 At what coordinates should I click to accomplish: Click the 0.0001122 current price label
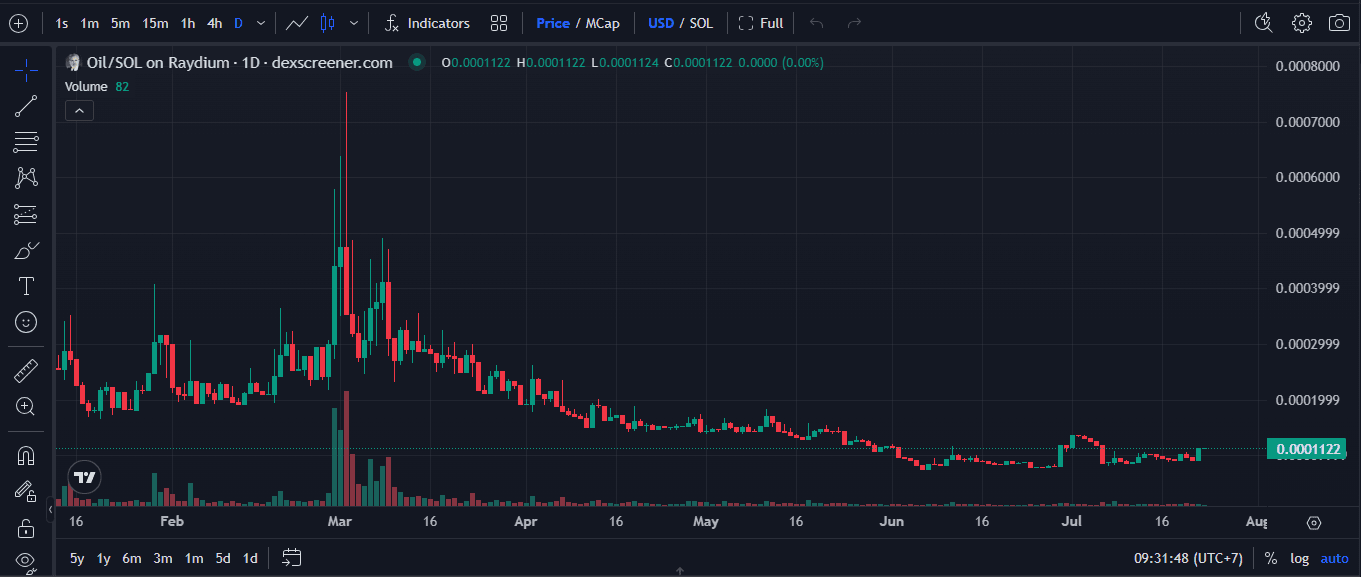[1306, 449]
